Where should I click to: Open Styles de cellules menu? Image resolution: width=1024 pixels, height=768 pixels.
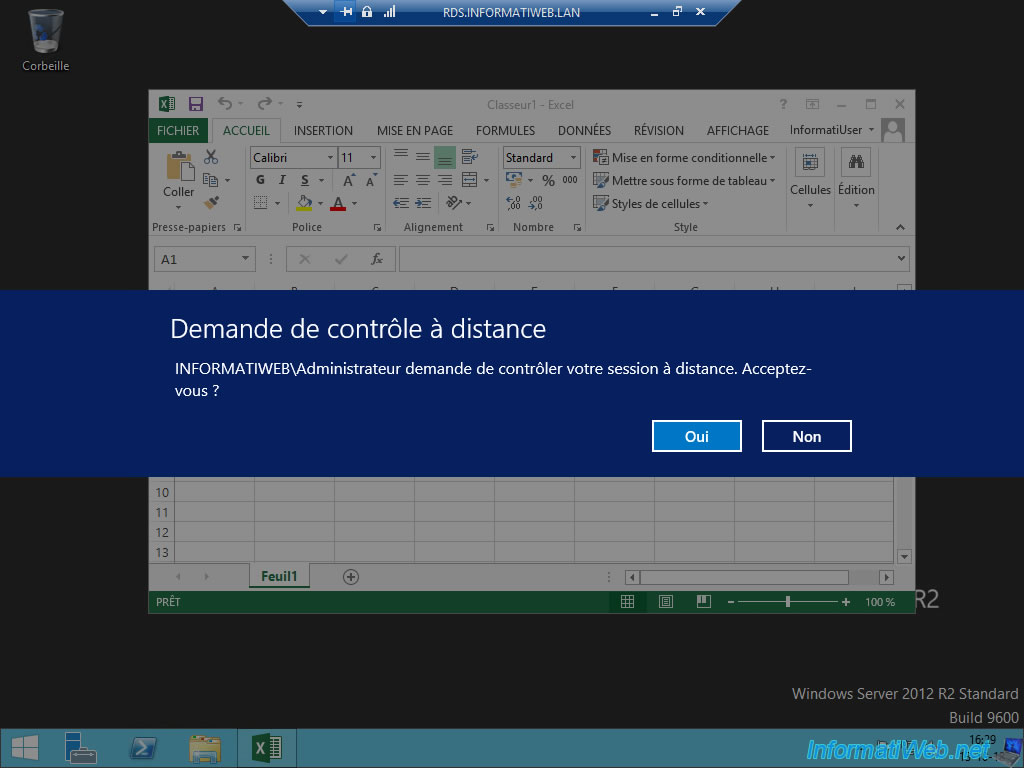point(650,204)
